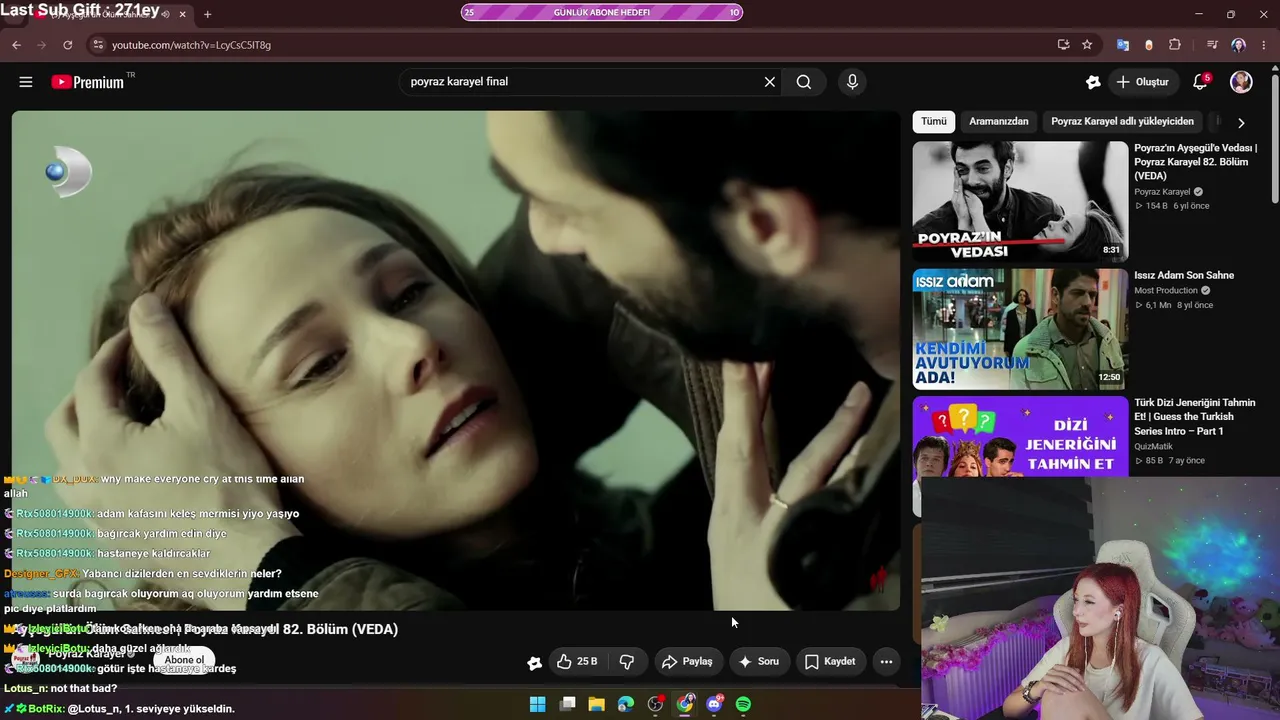Viewport: 1280px width, 720px height.
Task: Share the video with Paylaş
Action: [687, 662]
